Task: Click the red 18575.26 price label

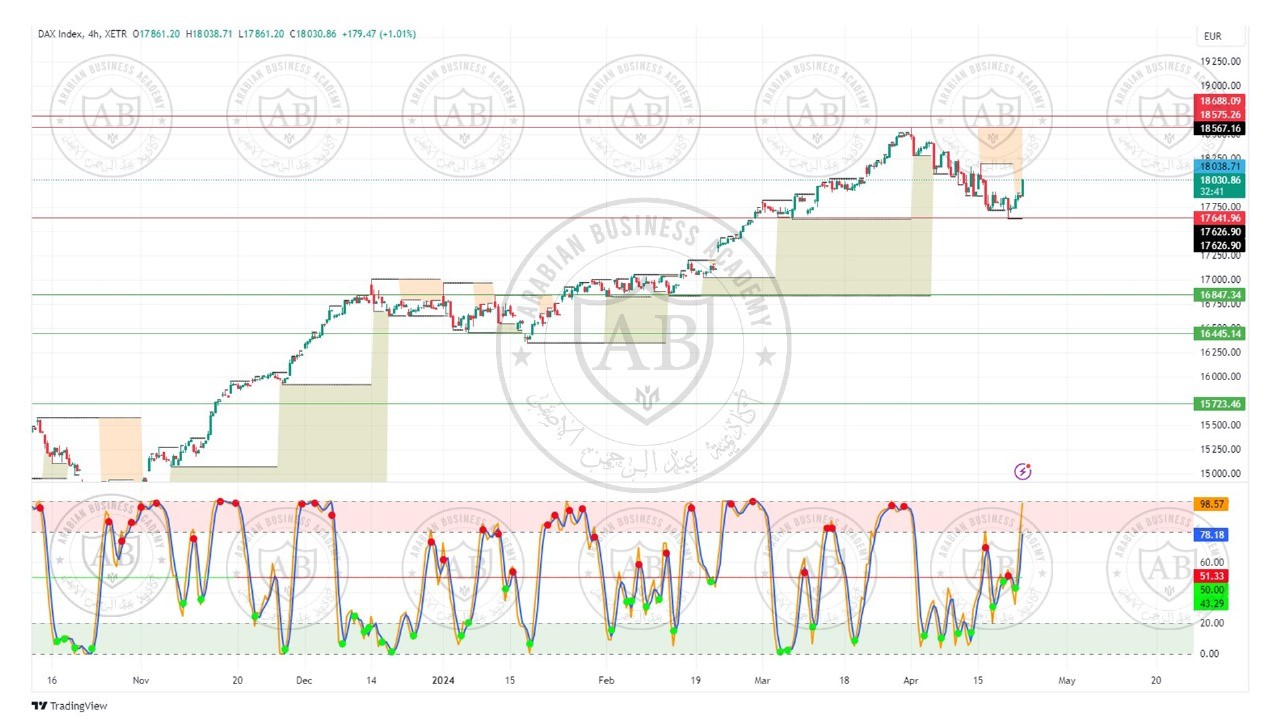Action: [1220, 115]
